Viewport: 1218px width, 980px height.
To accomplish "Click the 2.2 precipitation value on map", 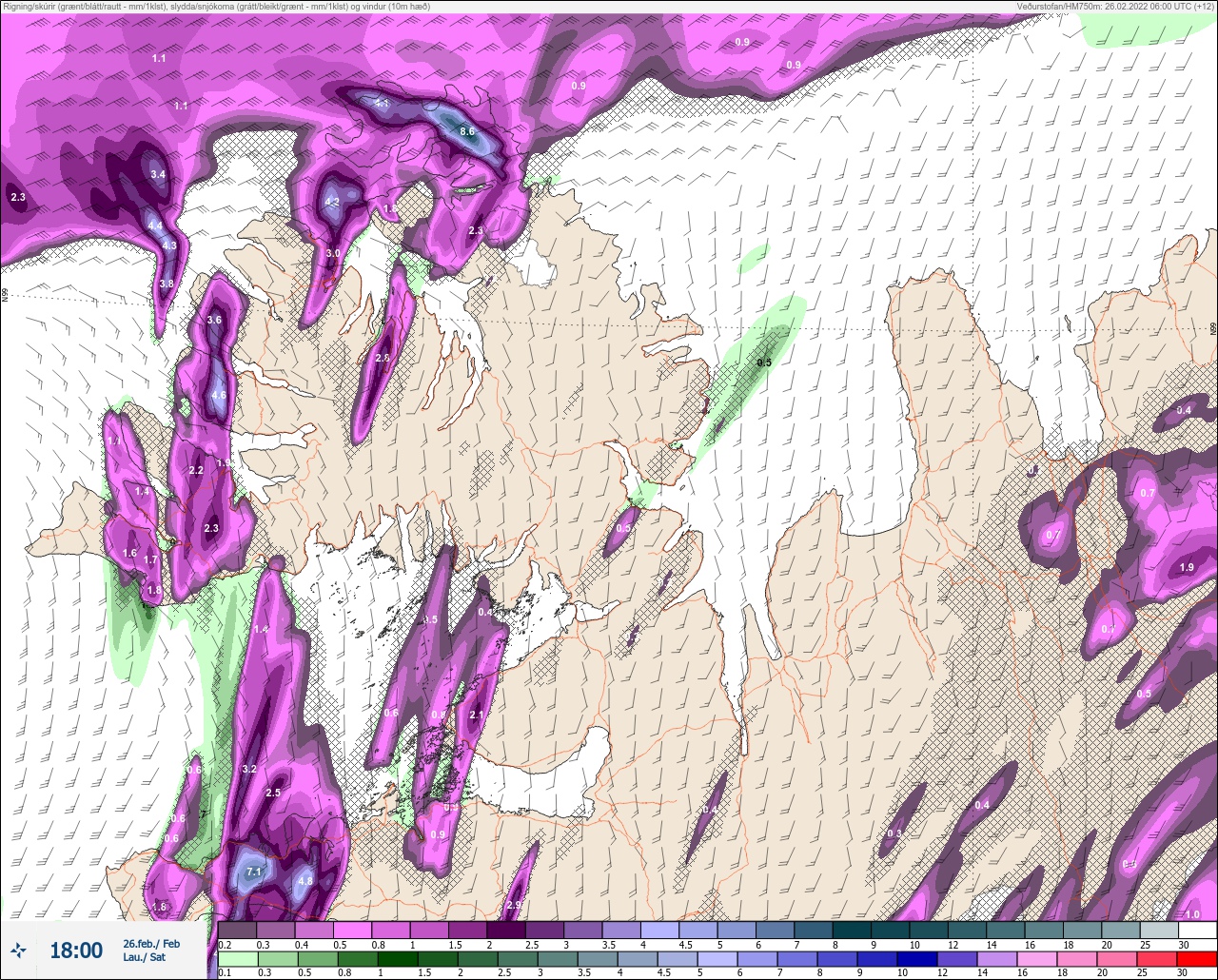I will click(x=196, y=470).
